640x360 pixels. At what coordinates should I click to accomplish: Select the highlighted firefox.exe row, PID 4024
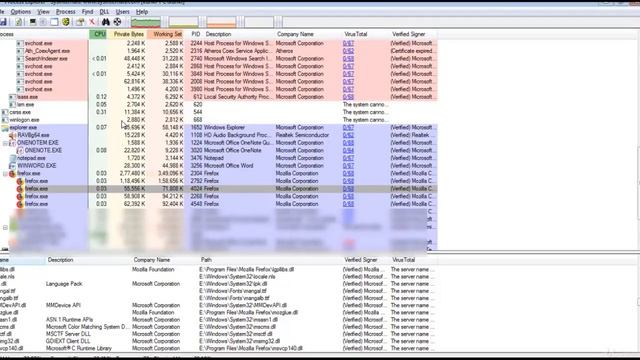pos(218,189)
